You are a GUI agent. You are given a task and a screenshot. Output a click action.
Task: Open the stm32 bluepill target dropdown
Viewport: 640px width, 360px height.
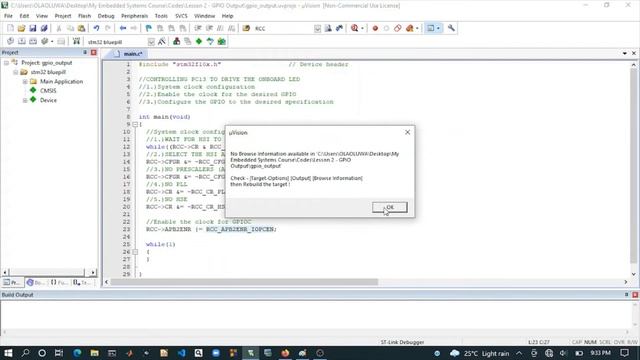151,42
